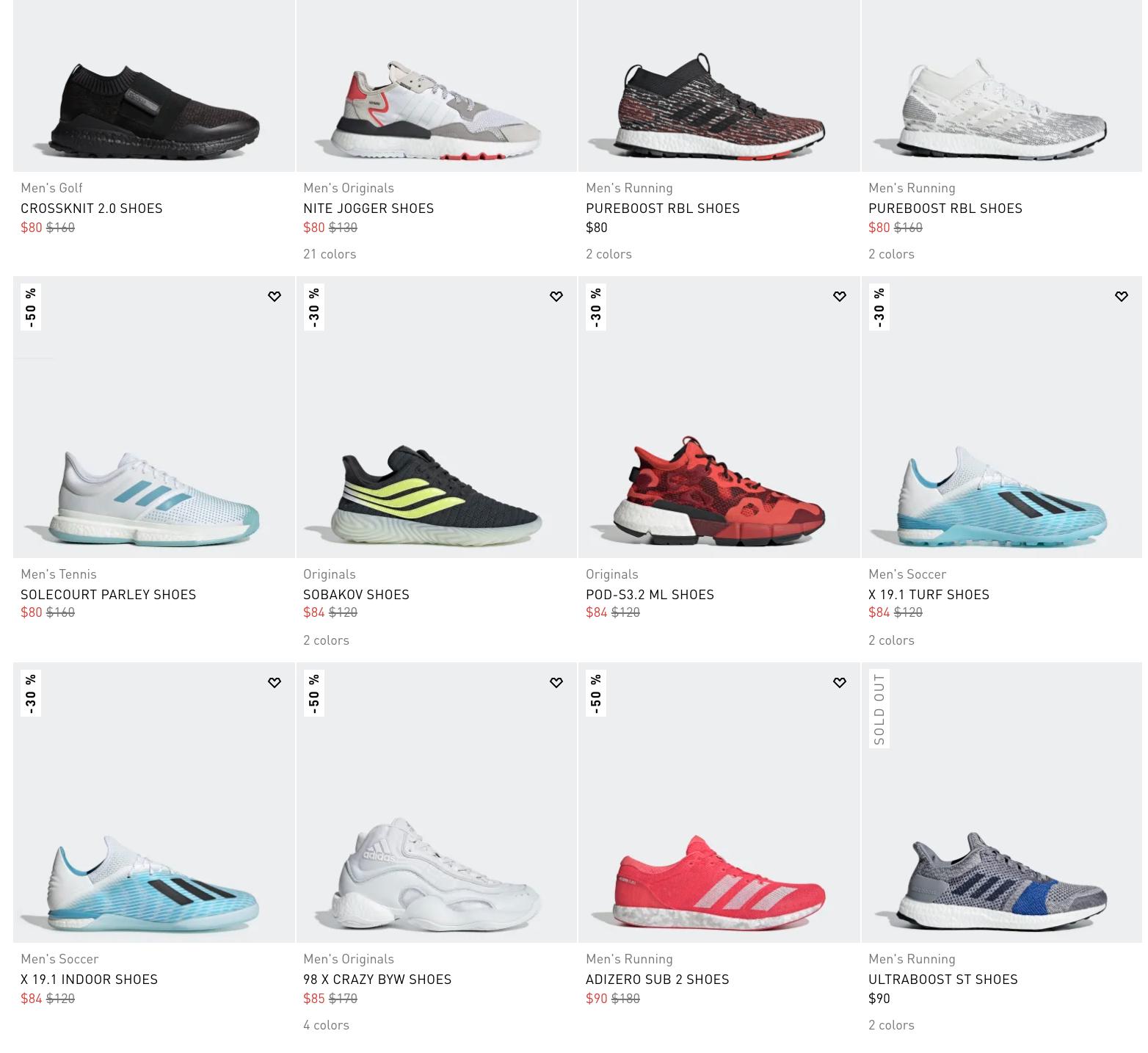Wishlist heart for X 19.1 Indoor Shoes
The height and width of the screenshot is (1053, 1148).
click(x=274, y=683)
